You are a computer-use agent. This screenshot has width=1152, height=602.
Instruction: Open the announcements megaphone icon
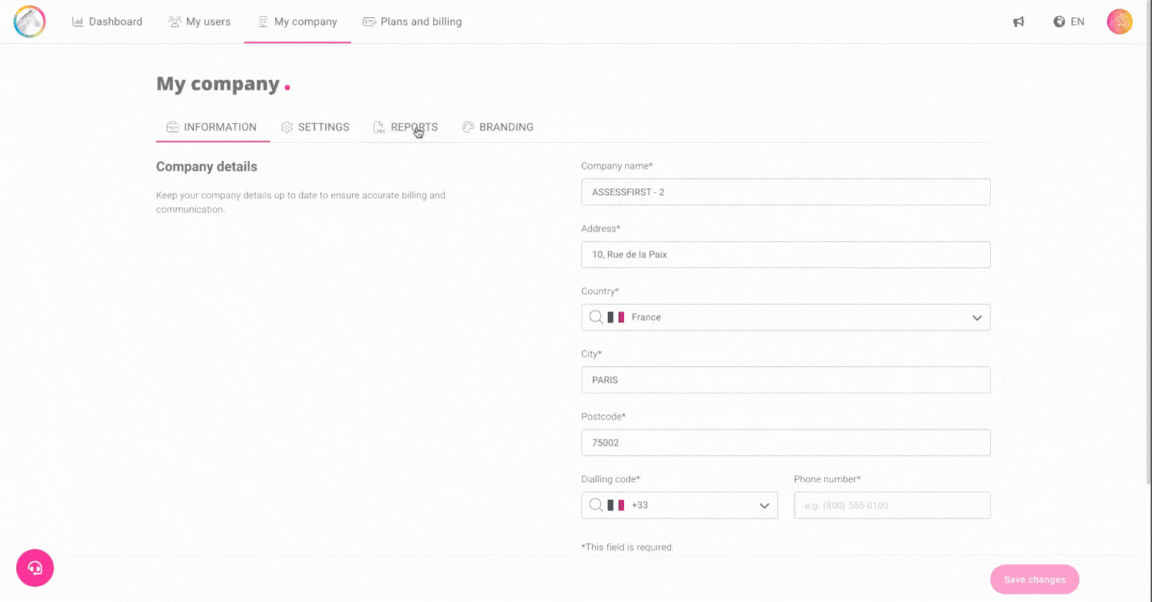point(1018,22)
